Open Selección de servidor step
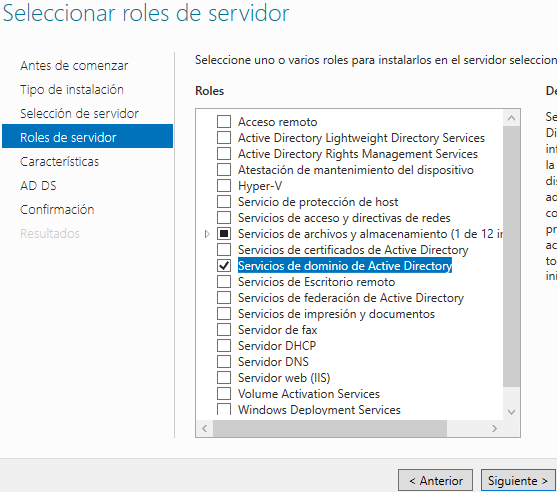The height and width of the screenshot is (492, 557). coord(79,114)
